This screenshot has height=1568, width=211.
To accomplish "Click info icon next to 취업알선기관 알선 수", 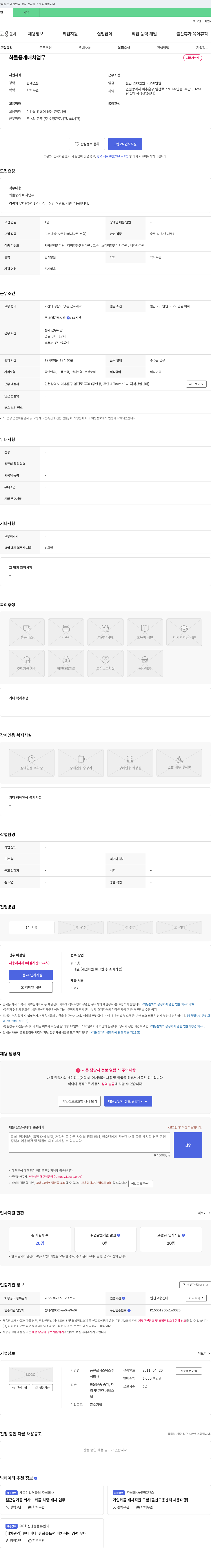I will coord(118,1235).
